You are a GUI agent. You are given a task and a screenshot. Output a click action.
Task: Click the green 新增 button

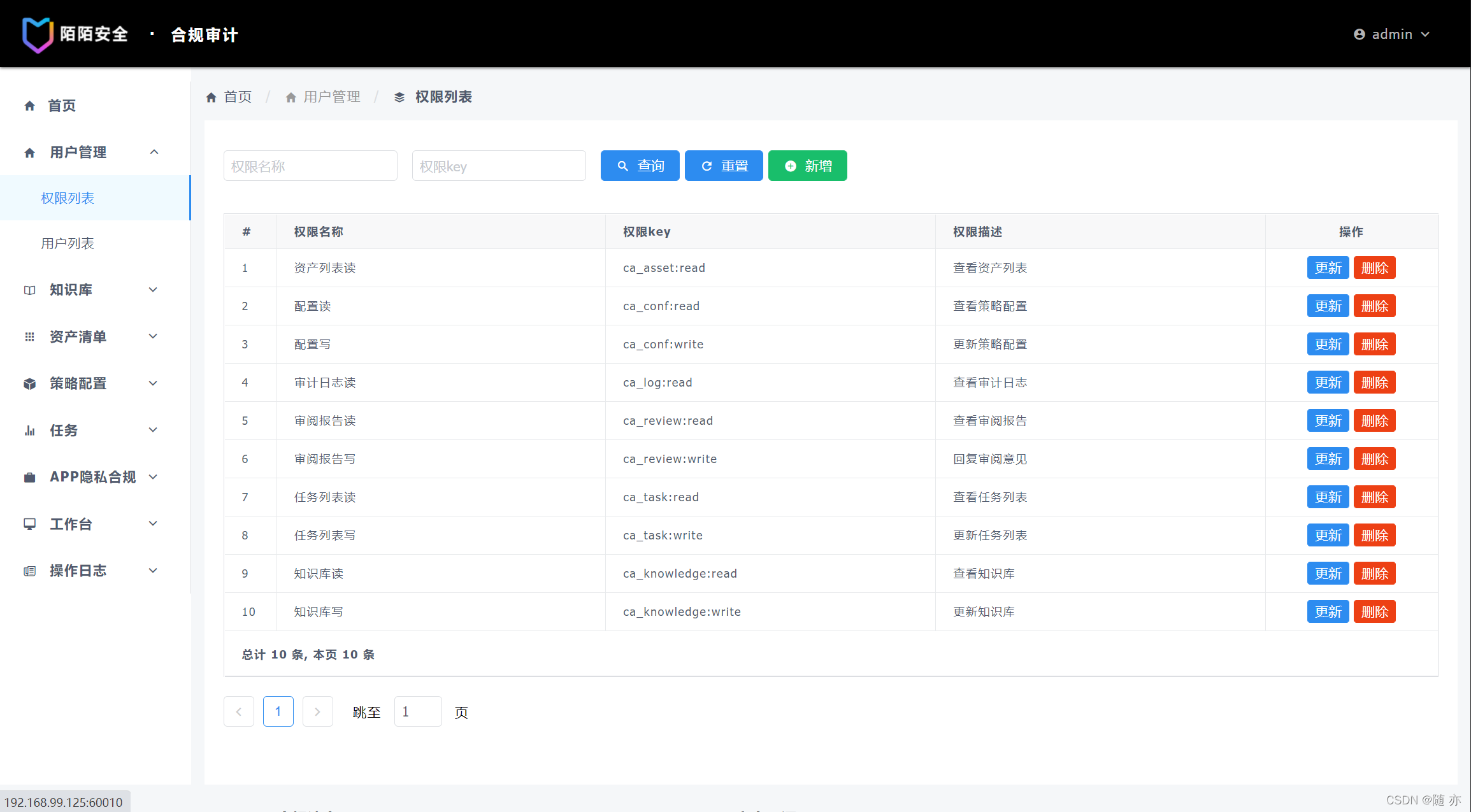(807, 166)
